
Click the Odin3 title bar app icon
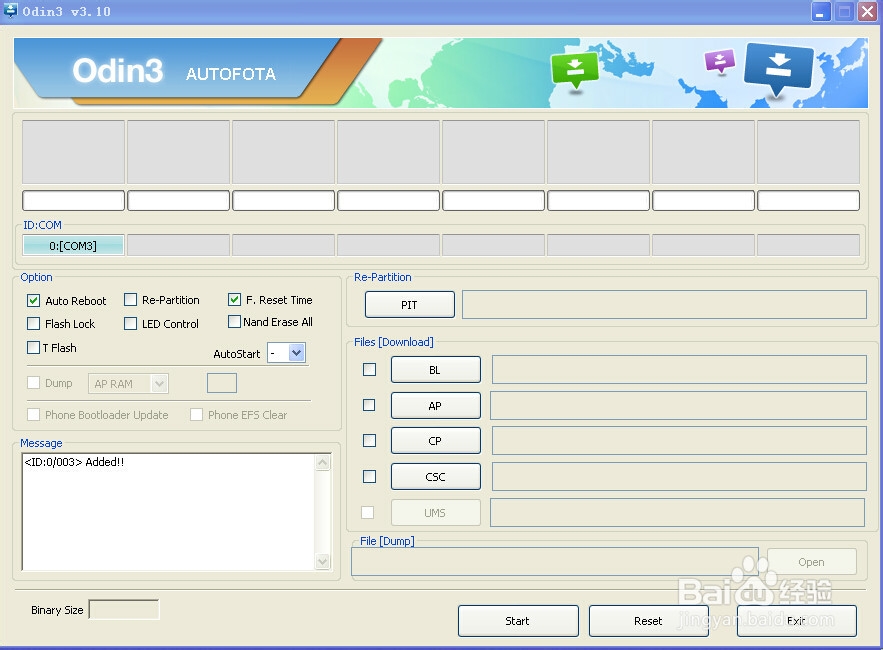tap(10, 11)
